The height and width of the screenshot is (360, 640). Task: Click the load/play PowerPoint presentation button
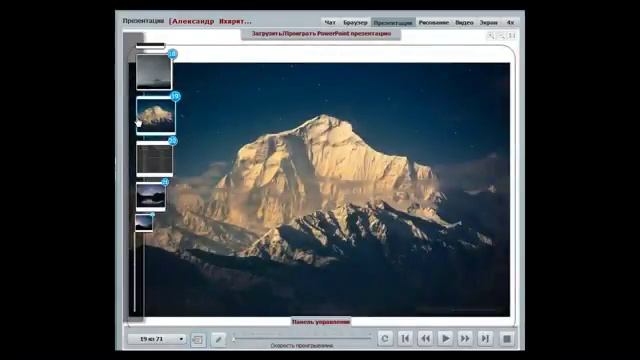point(321,34)
